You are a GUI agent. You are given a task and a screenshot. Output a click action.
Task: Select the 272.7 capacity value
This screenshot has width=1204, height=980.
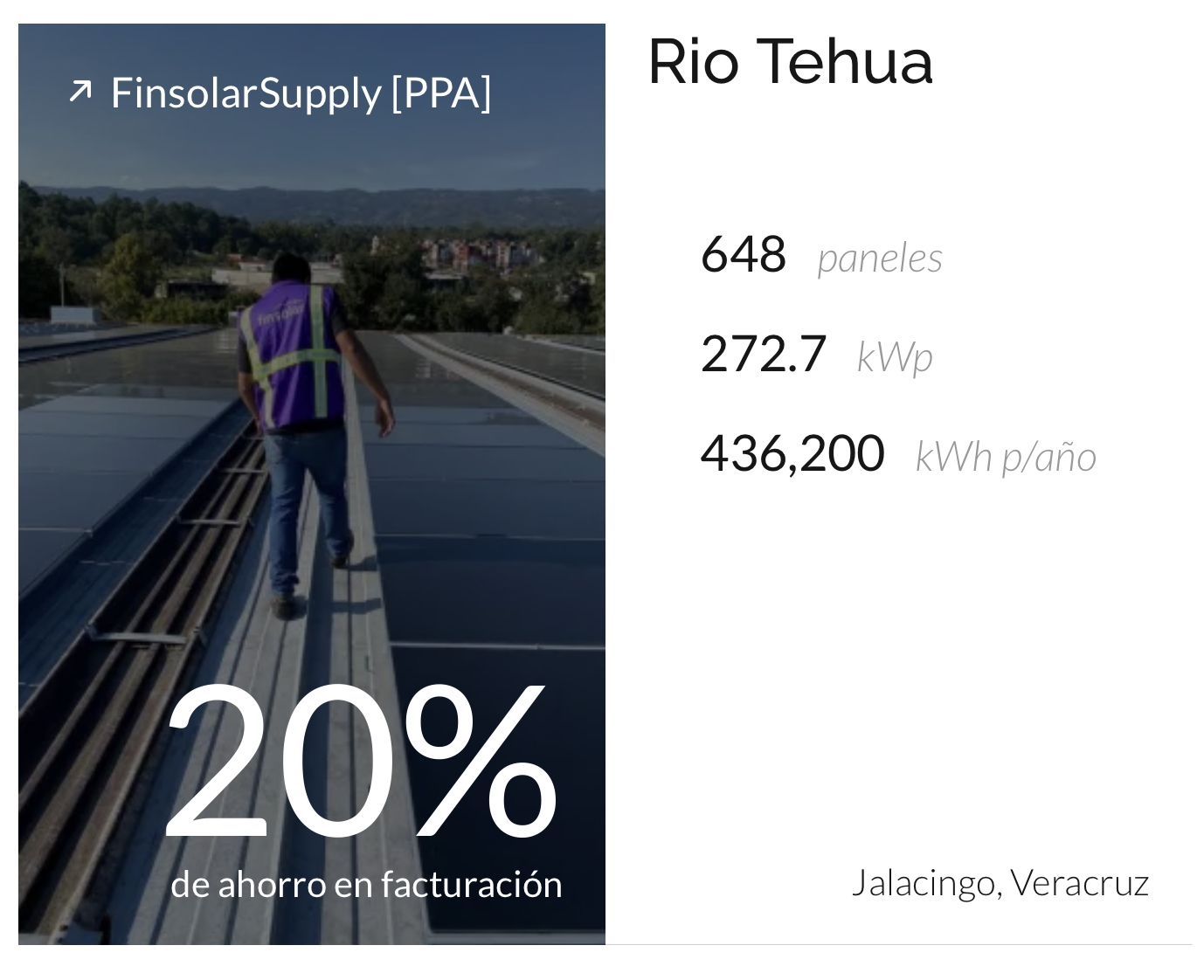point(764,354)
